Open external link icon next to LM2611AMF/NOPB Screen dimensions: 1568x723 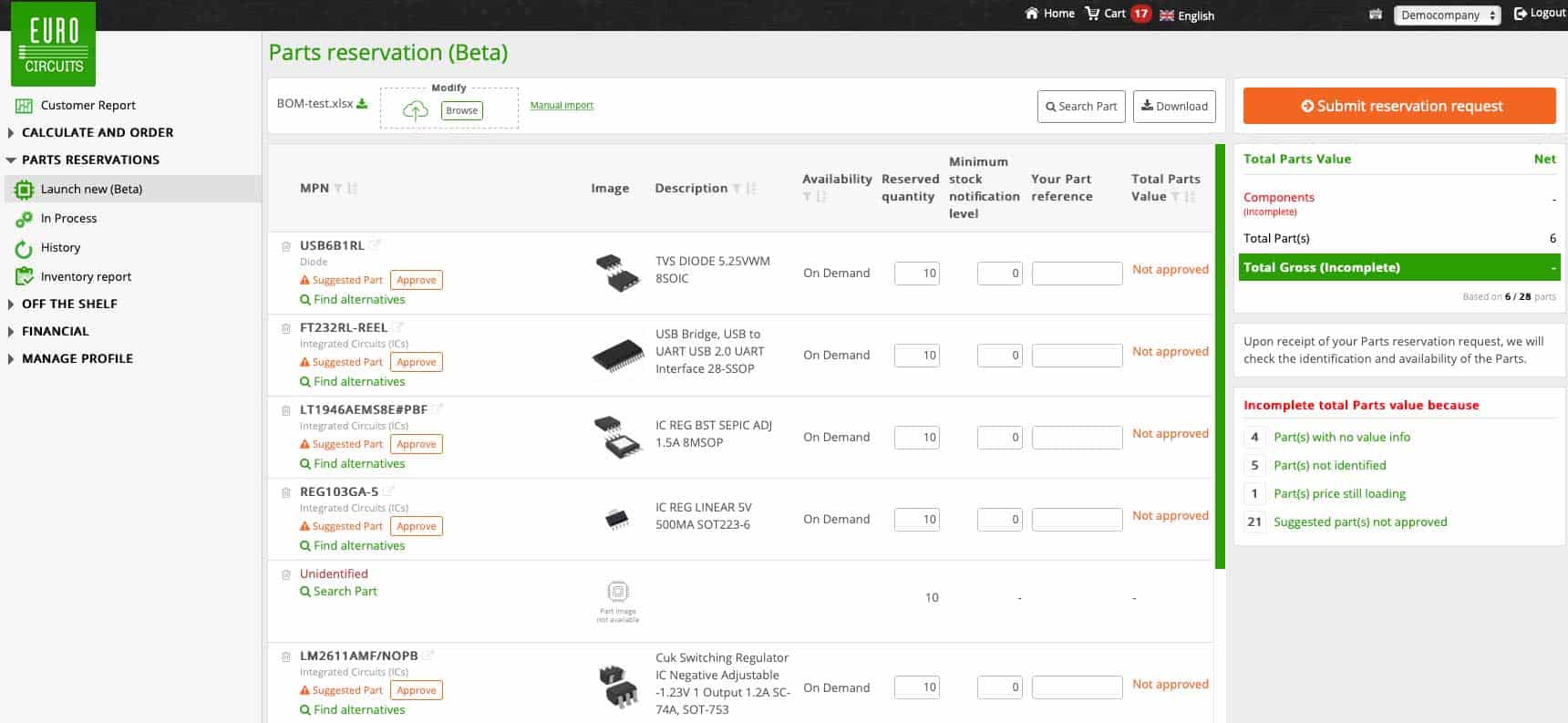[429, 656]
